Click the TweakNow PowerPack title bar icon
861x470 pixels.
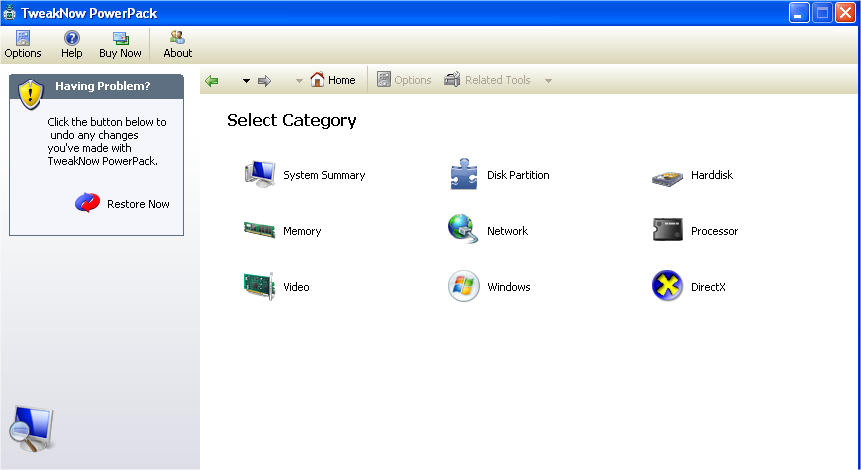coord(9,13)
